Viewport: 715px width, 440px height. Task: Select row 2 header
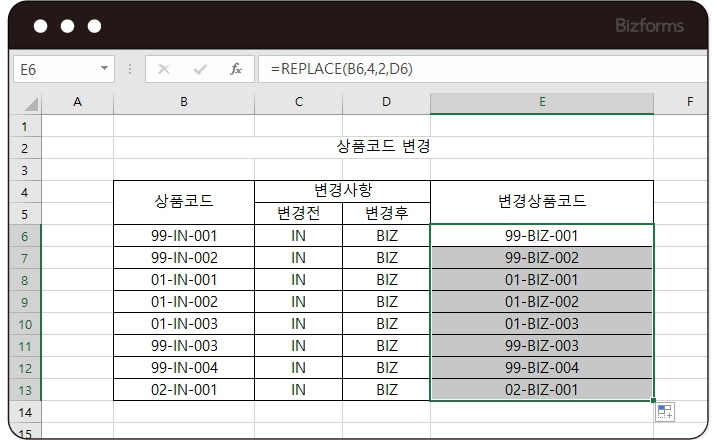pos(25,148)
